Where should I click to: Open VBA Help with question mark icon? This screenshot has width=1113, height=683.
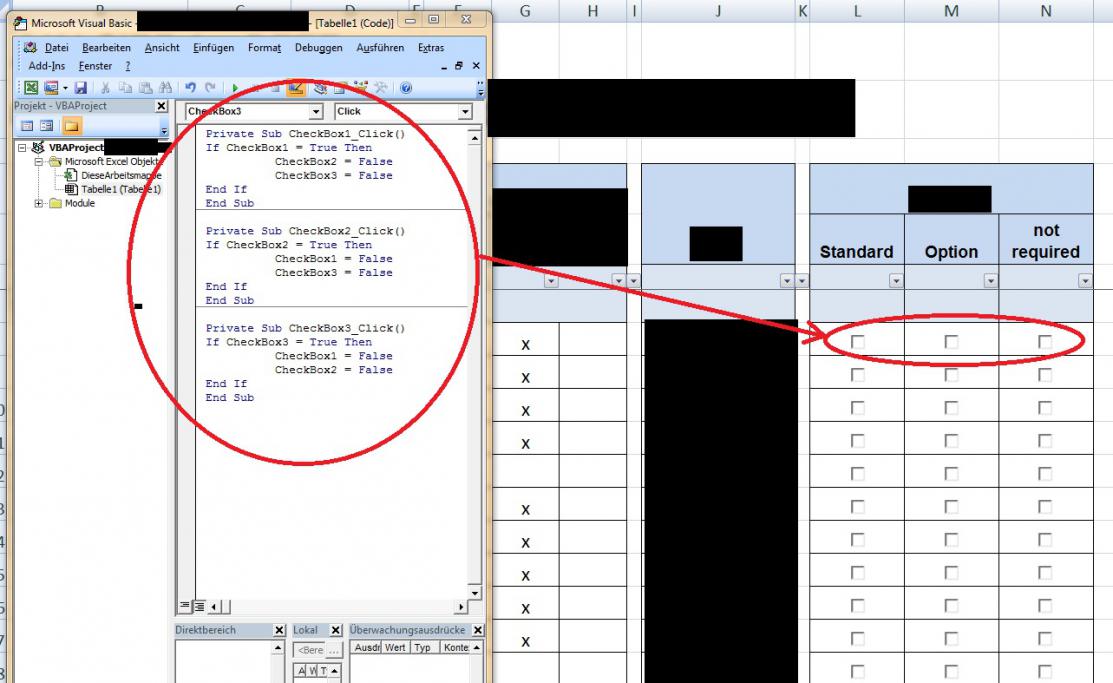(406, 88)
